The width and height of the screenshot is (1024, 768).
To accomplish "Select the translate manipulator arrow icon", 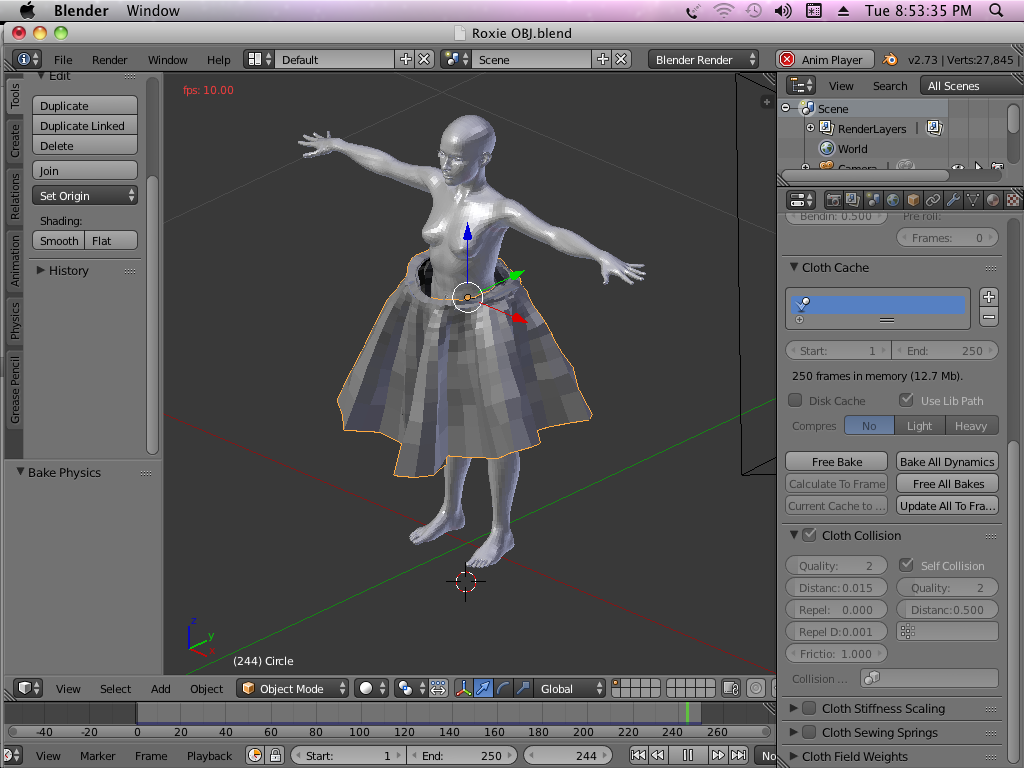I will [484, 688].
